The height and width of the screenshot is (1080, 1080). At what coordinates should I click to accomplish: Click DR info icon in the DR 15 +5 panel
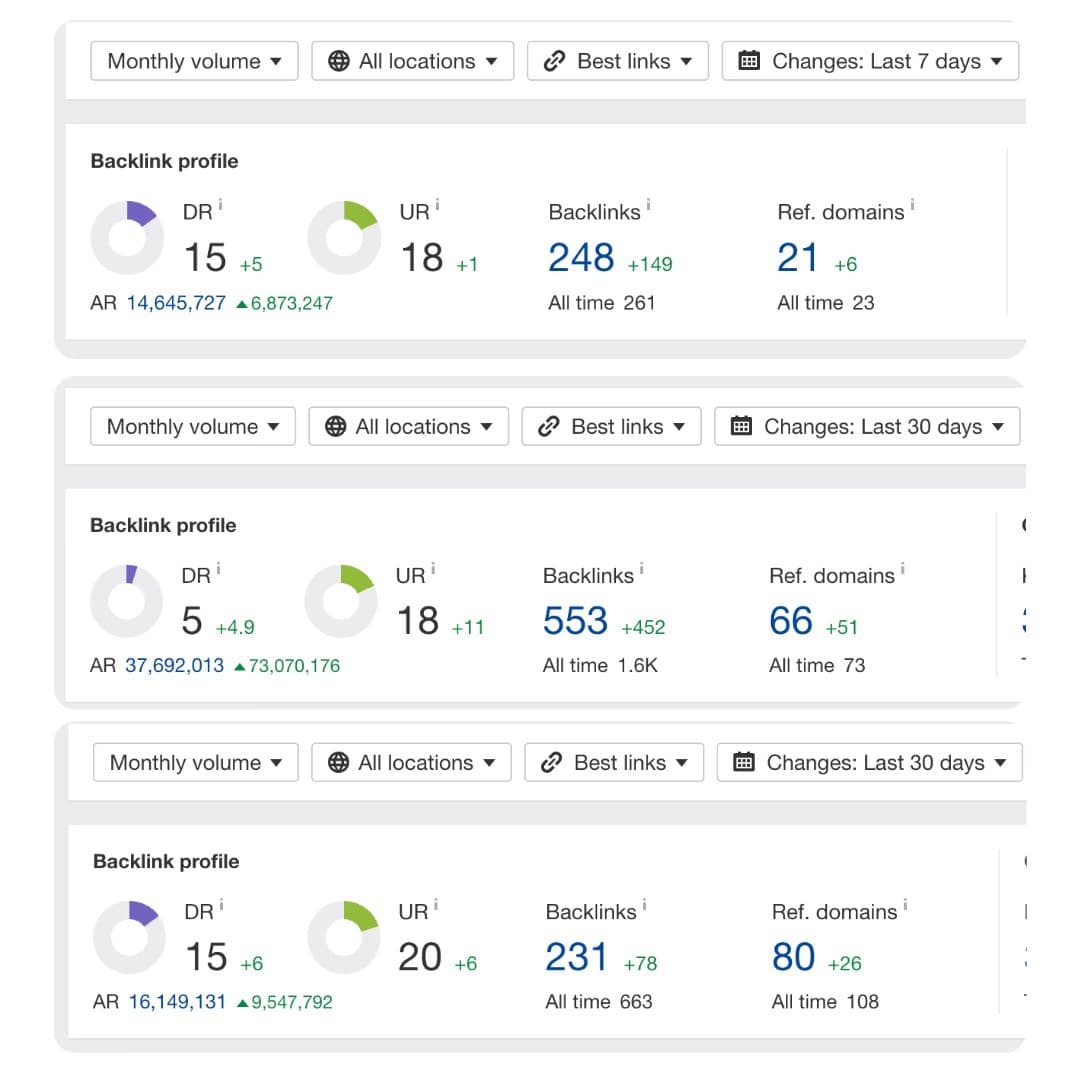tap(220, 205)
